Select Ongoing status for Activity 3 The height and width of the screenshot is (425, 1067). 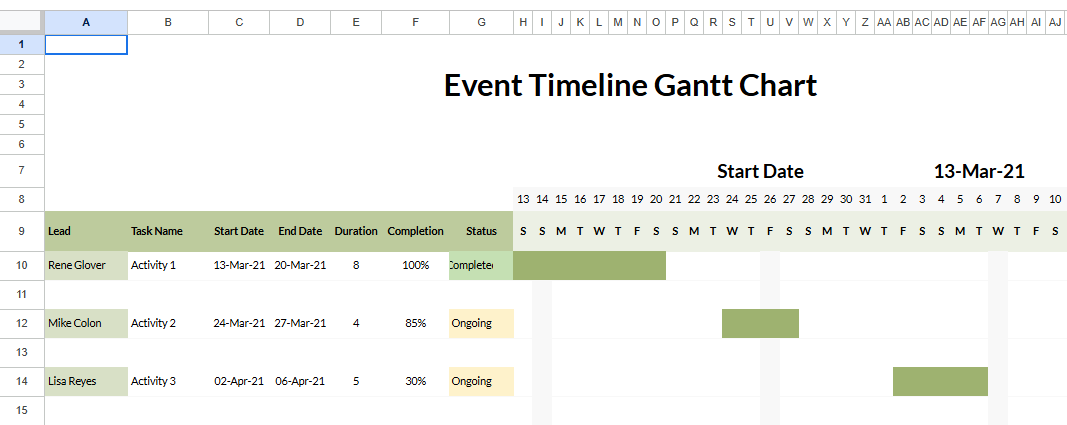click(x=481, y=381)
